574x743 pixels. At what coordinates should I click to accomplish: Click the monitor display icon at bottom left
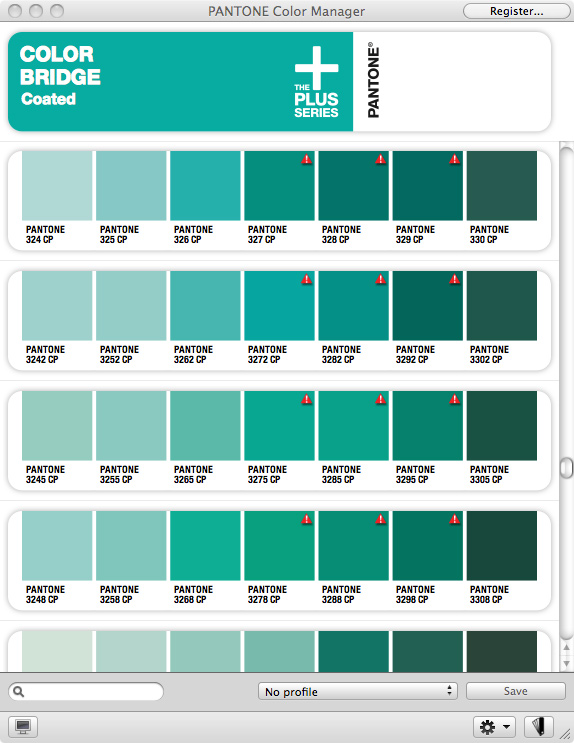[23, 726]
